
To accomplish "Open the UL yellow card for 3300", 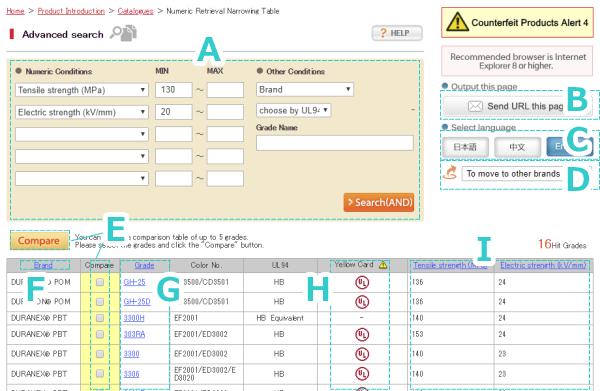I will [362, 354].
